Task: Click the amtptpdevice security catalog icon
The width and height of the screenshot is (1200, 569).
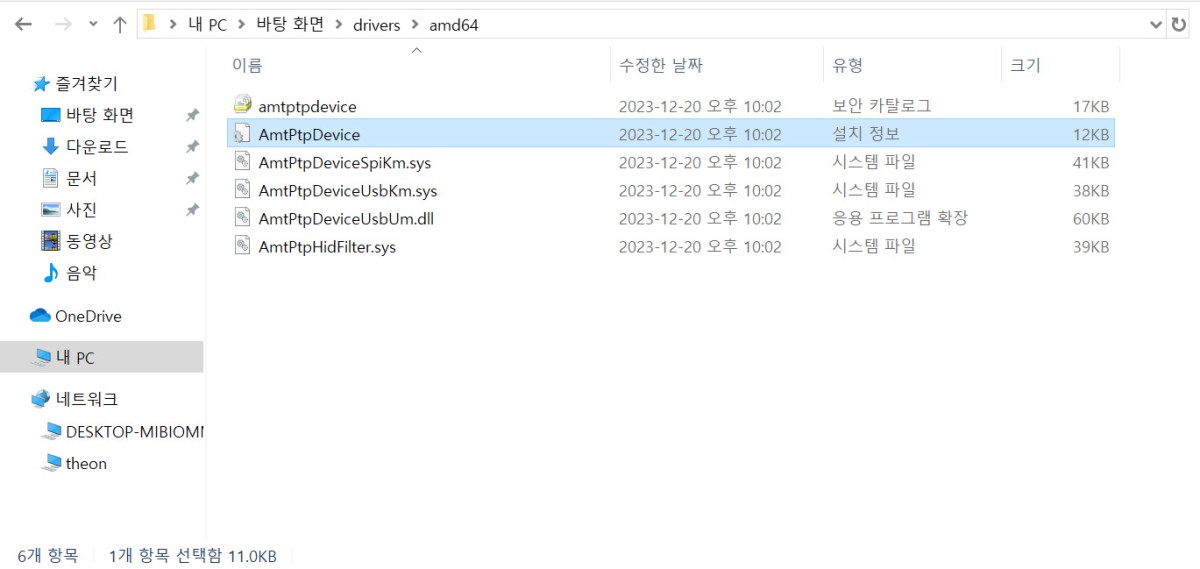Action: click(242, 105)
